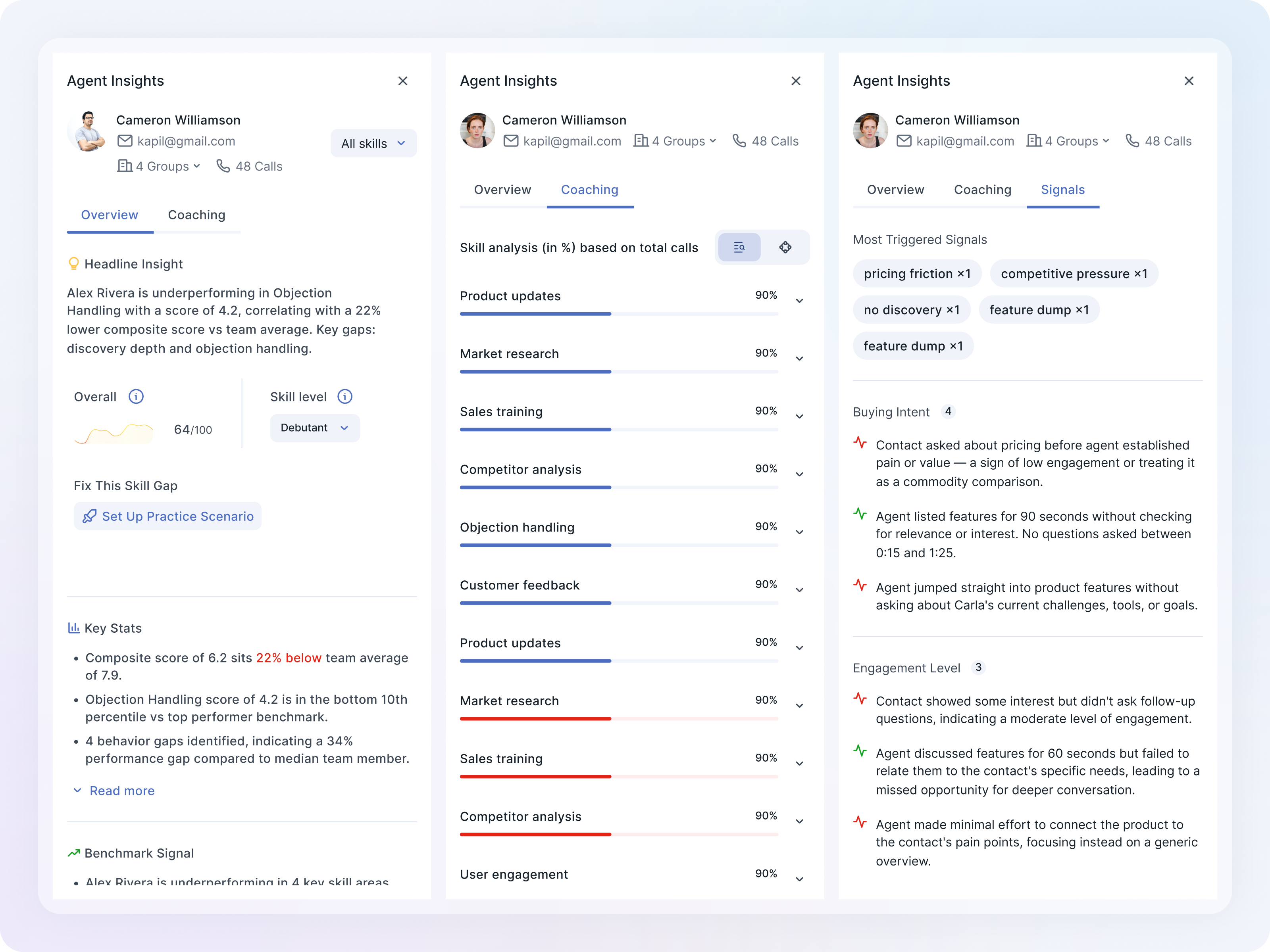
Task: Switch to radar chart view toggle
Action: pos(785,248)
